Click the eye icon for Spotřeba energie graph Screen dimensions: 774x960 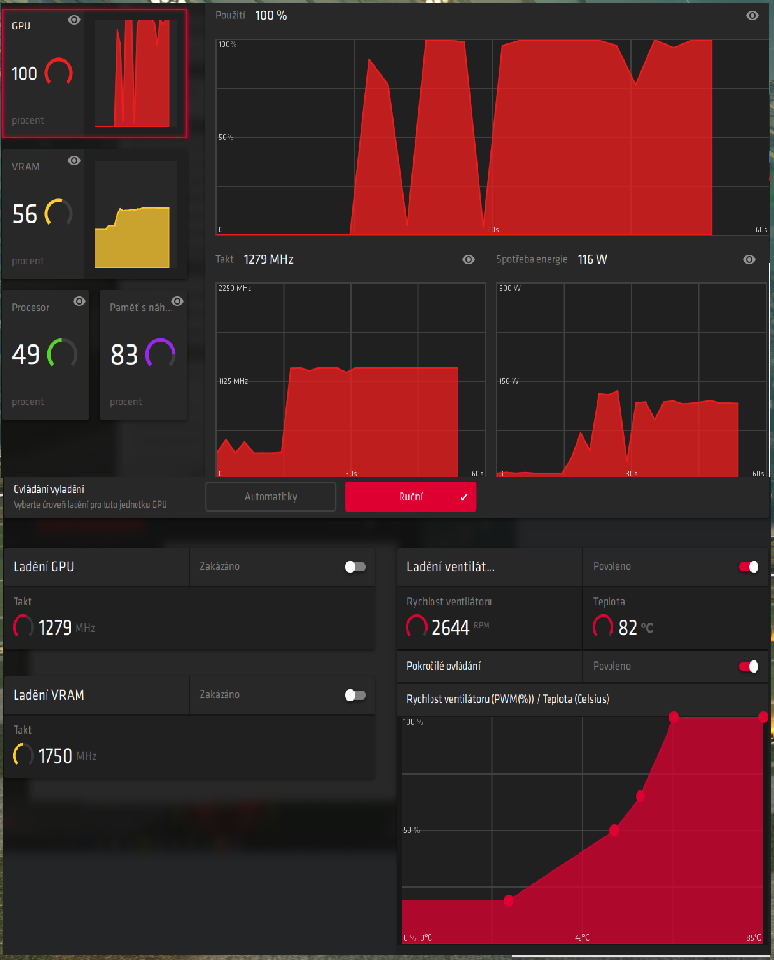(750, 260)
